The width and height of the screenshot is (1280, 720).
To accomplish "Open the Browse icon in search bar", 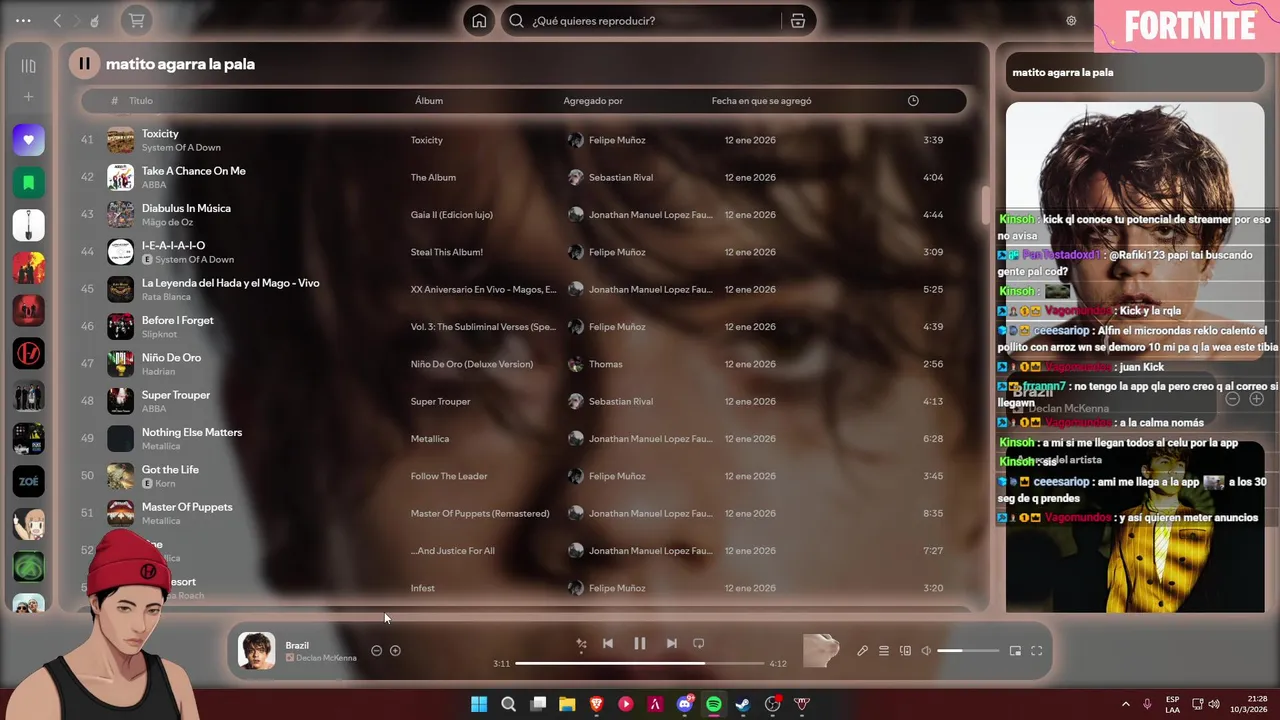I will pos(798,21).
